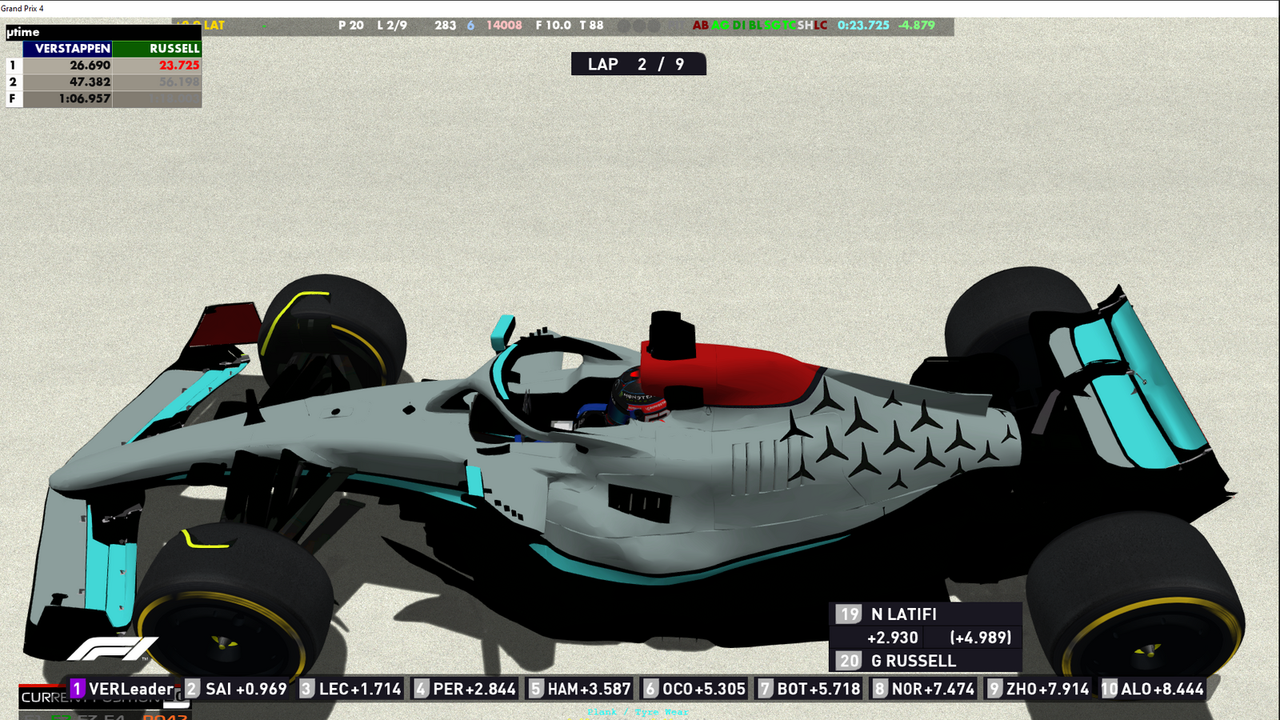Click the purple position 1 badge for VER
Image resolution: width=1280 pixels, height=720 pixels.
click(77, 688)
